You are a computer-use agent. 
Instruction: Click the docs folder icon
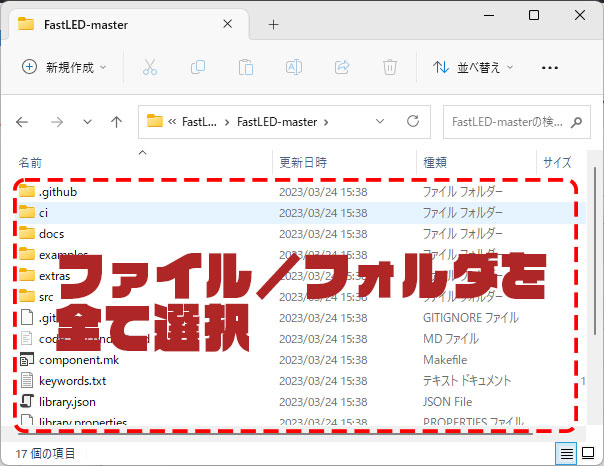tap(27, 233)
